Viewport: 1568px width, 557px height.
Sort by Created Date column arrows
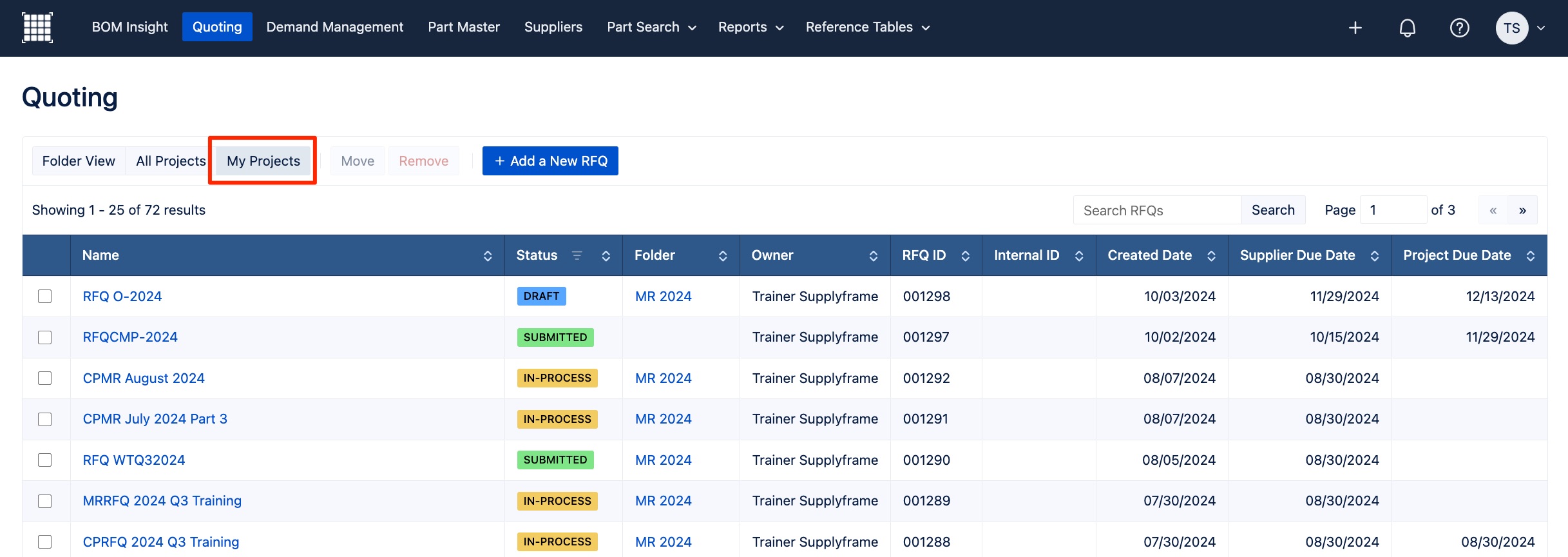1211,256
